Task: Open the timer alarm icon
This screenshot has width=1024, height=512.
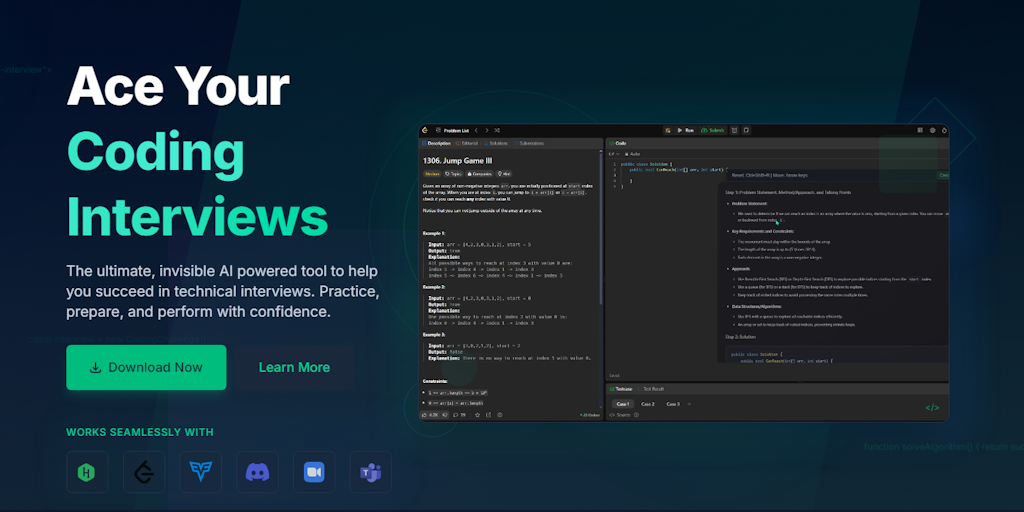Action: [735, 131]
